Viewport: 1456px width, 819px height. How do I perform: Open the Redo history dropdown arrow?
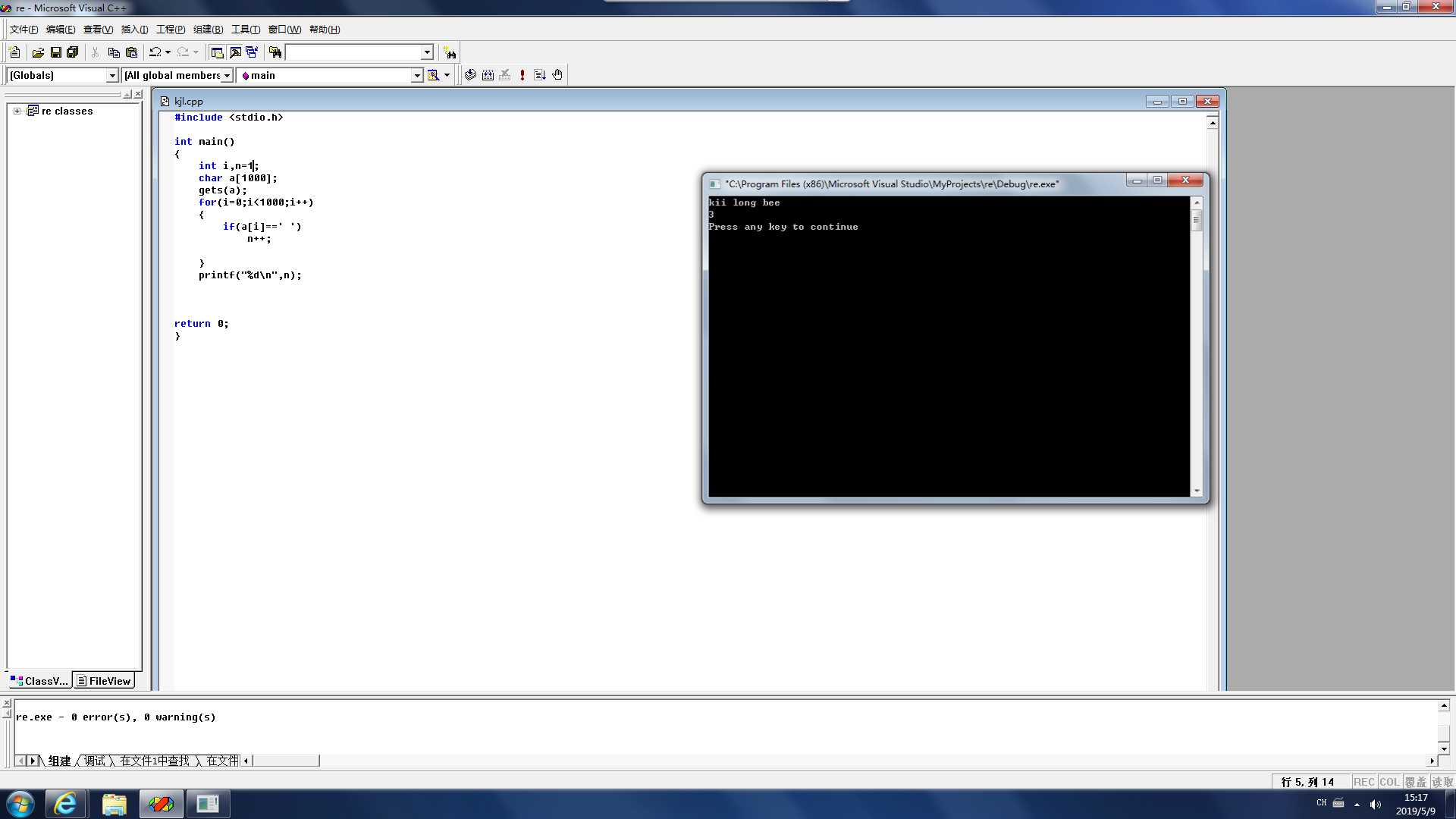coord(196,52)
